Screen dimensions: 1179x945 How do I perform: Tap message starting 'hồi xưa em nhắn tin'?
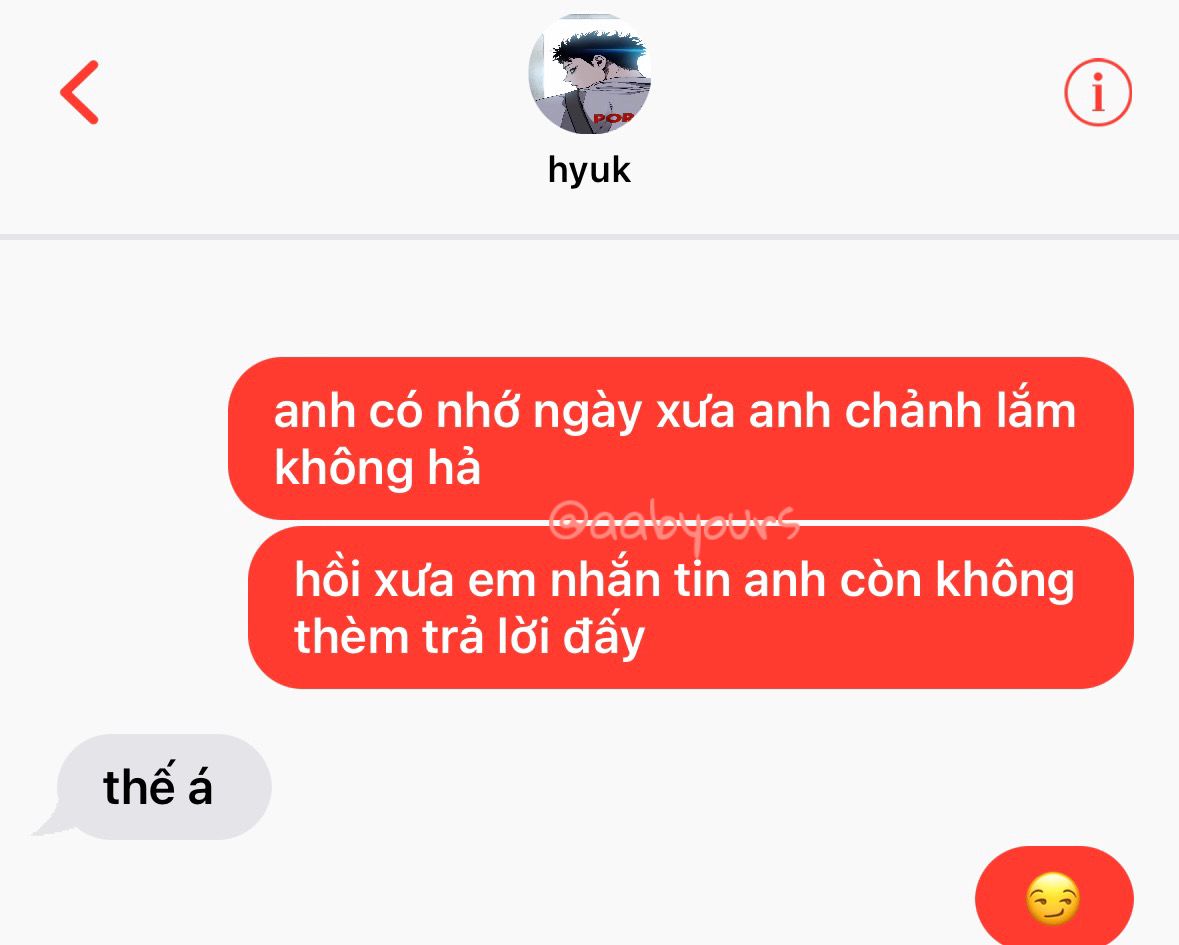coord(690,607)
